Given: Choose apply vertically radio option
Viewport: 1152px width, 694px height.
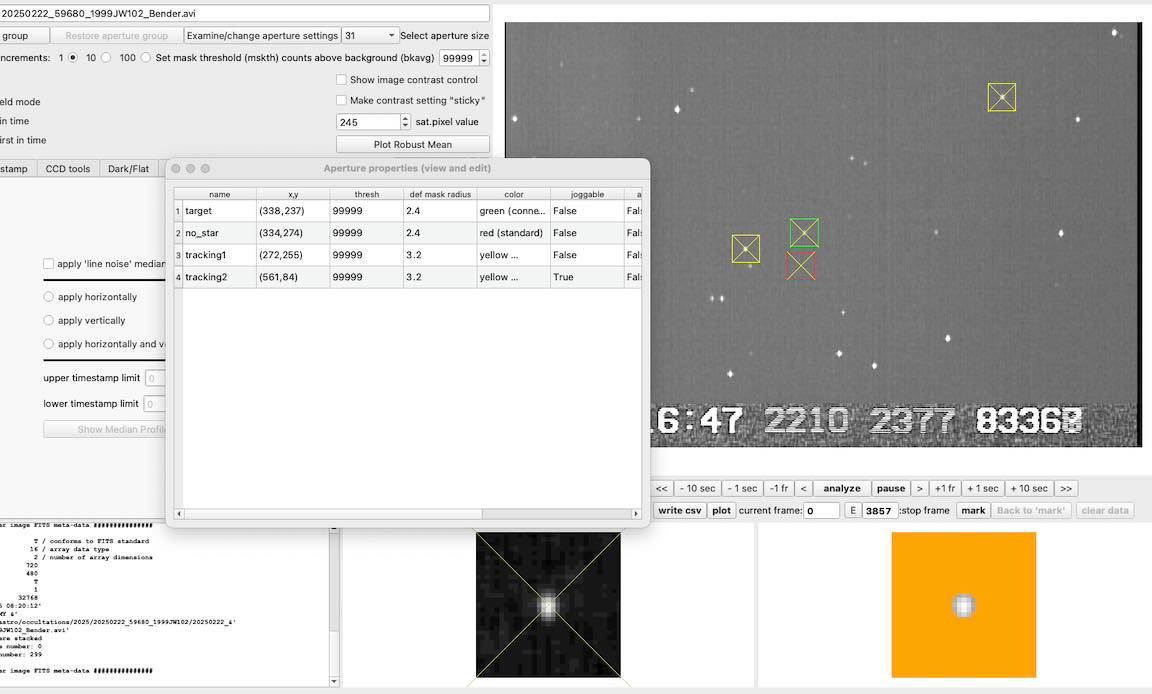Looking at the screenshot, I should tap(48, 320).
